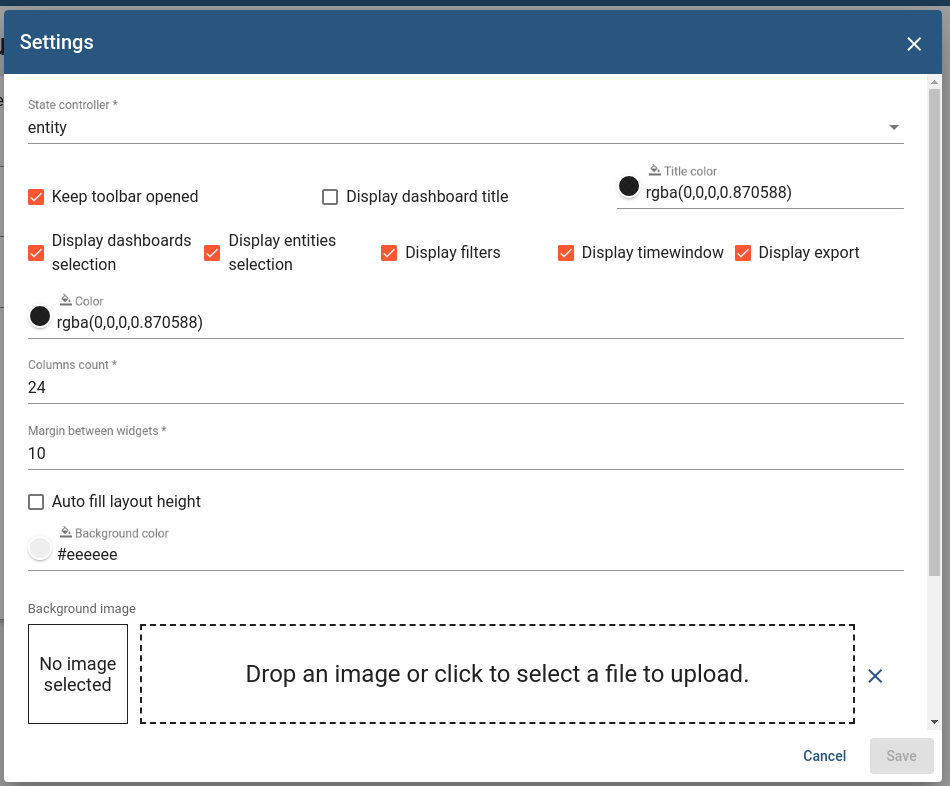The width and height of the screenshot is (950, 786).
Task: Click the upload icon beside the Color label
Action: click(x=66, y=300)
